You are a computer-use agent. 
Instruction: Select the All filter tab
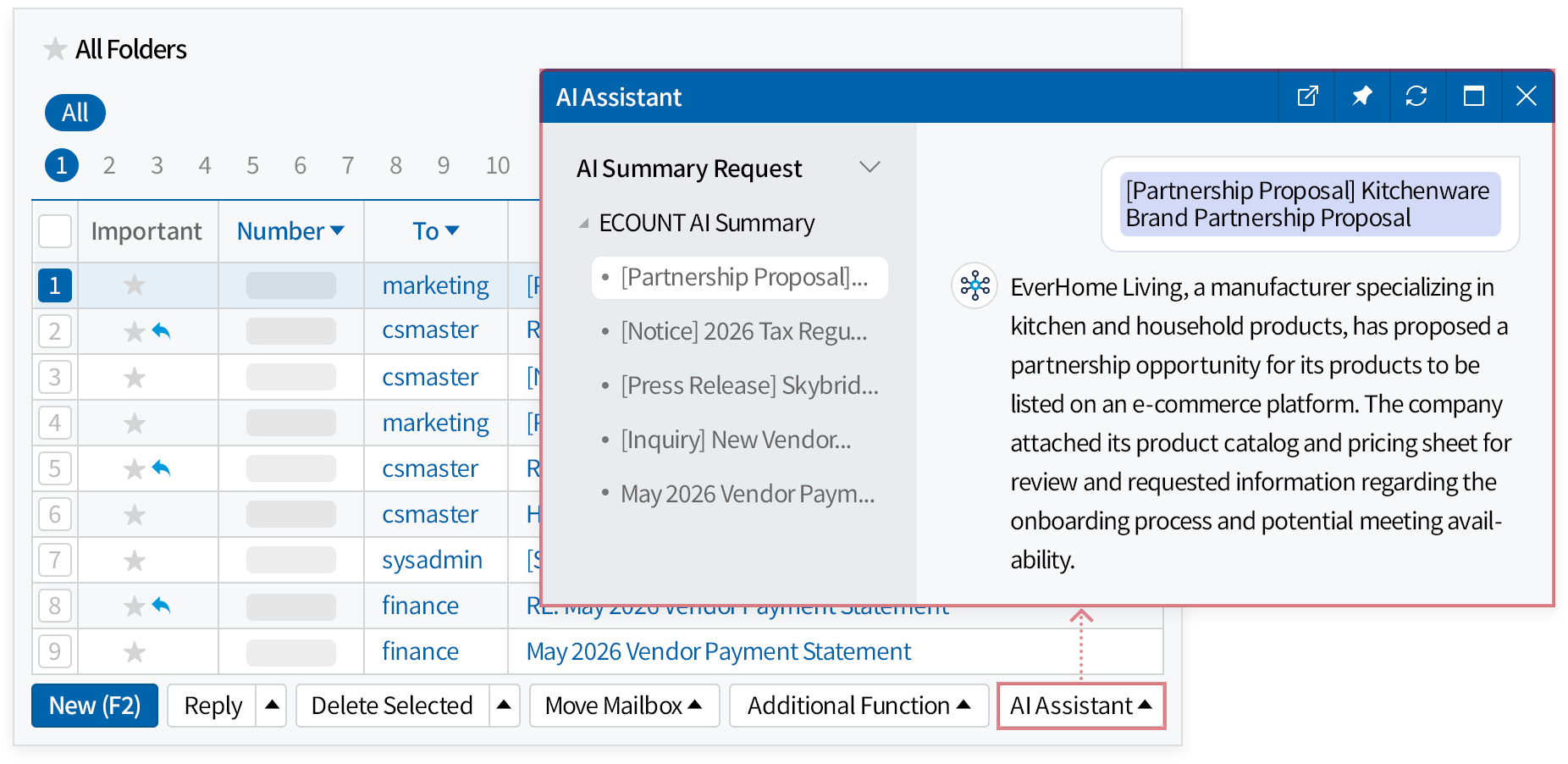click(75, 113)
